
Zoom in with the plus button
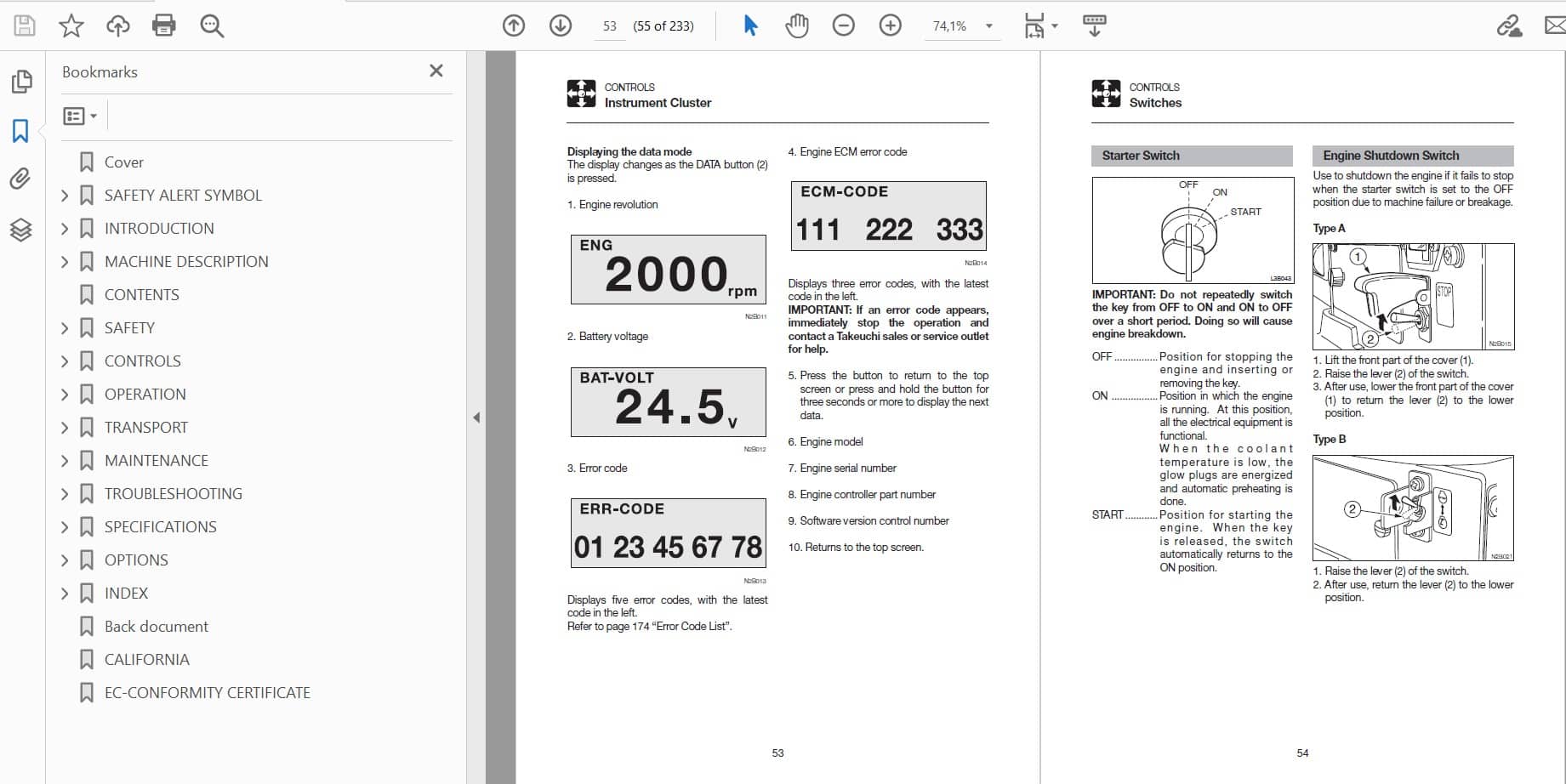891,26
